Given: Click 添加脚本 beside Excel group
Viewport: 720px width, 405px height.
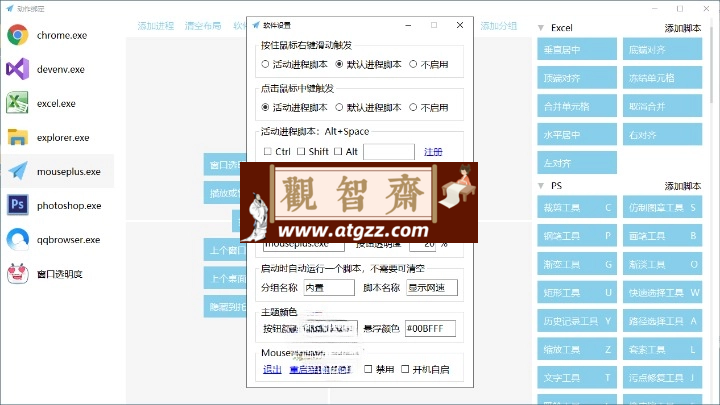Looking at the screenshot, I should (x=683, y=28).
